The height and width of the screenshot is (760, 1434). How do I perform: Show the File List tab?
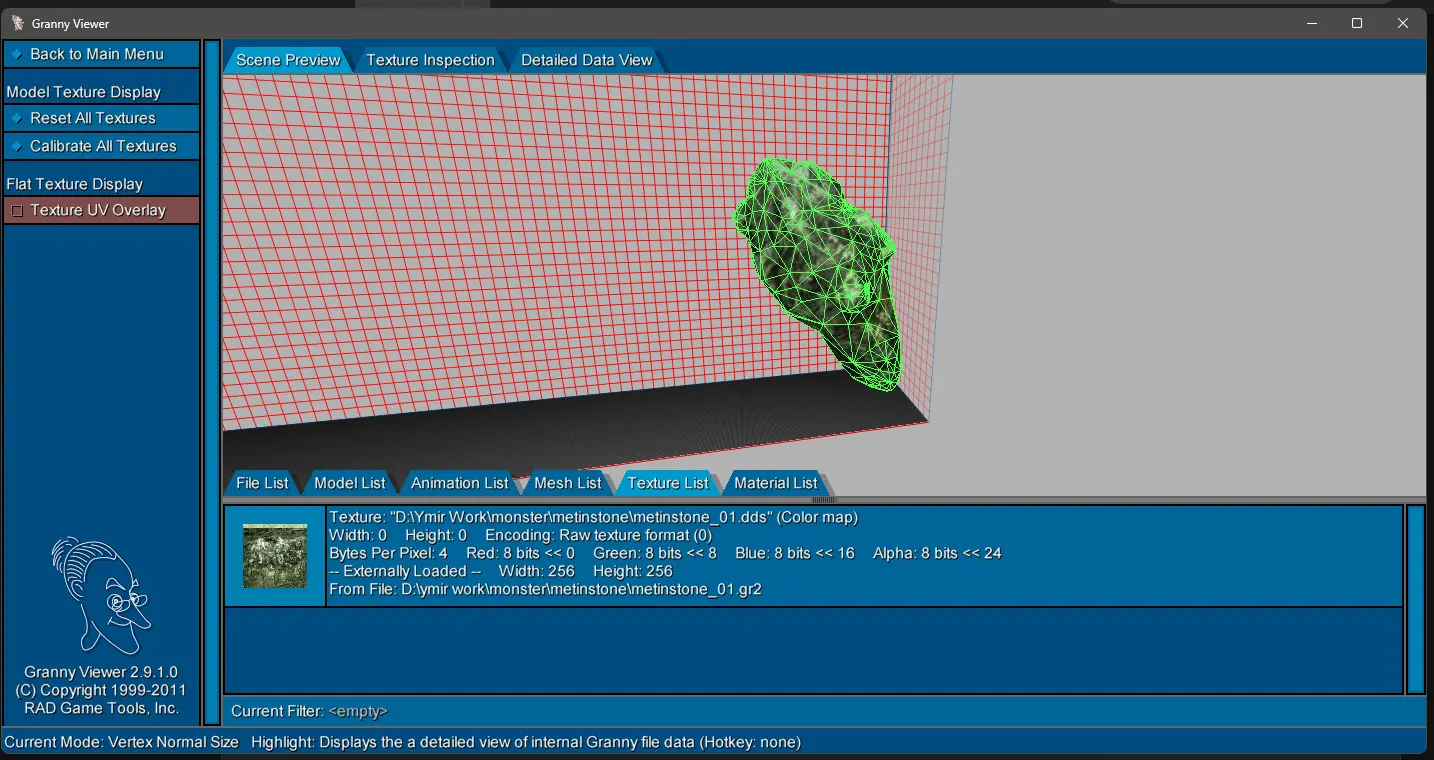262,483
